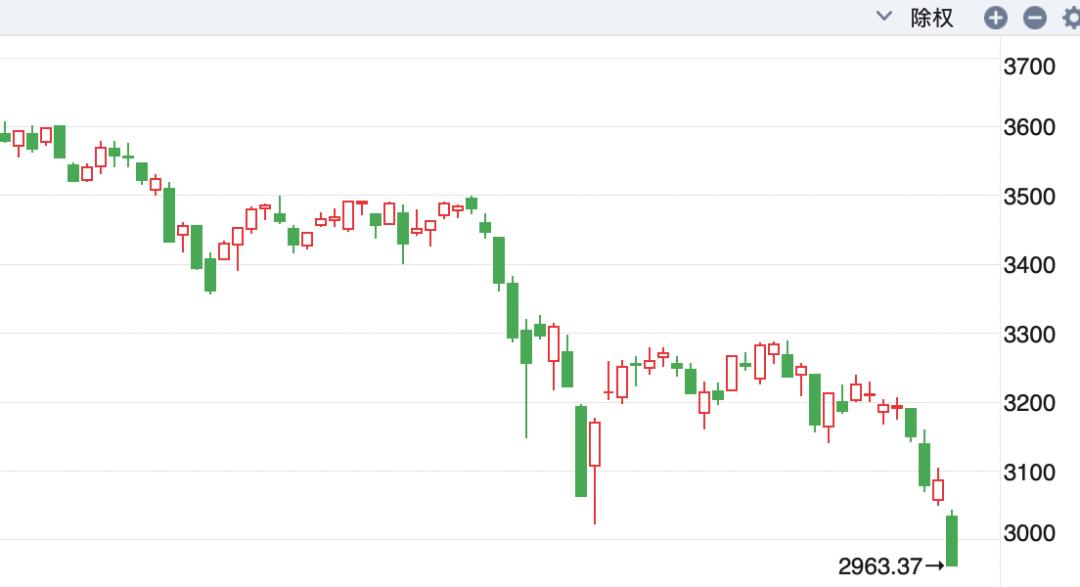Viewport: 1080px width, 587px height.
Task: Expand the chevron dropdown beside 除权
Action: [884, 17]
